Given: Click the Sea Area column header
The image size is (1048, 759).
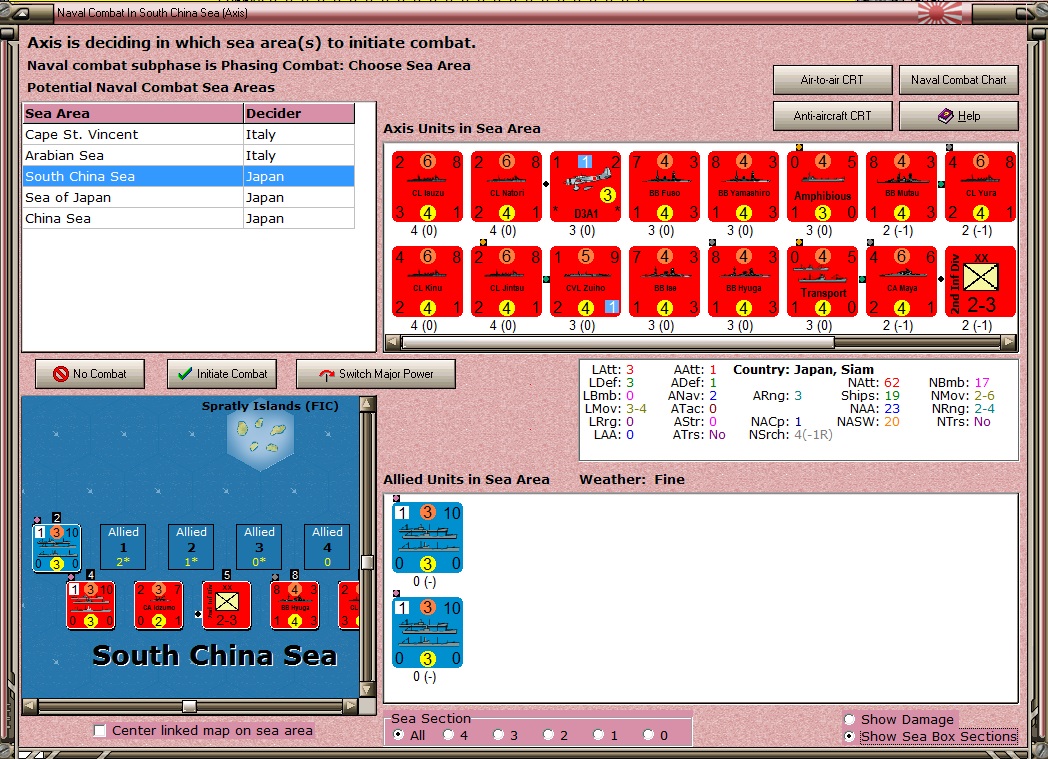Looking at the screenshot, I should click(x=133, y=114).
